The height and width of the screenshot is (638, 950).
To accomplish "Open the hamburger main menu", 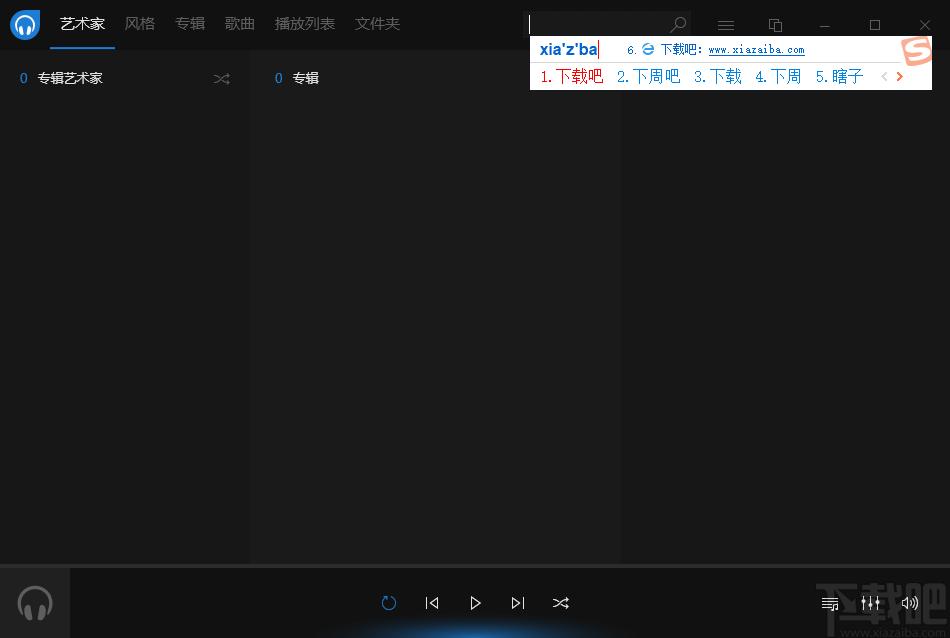I will tap(726, 25).
